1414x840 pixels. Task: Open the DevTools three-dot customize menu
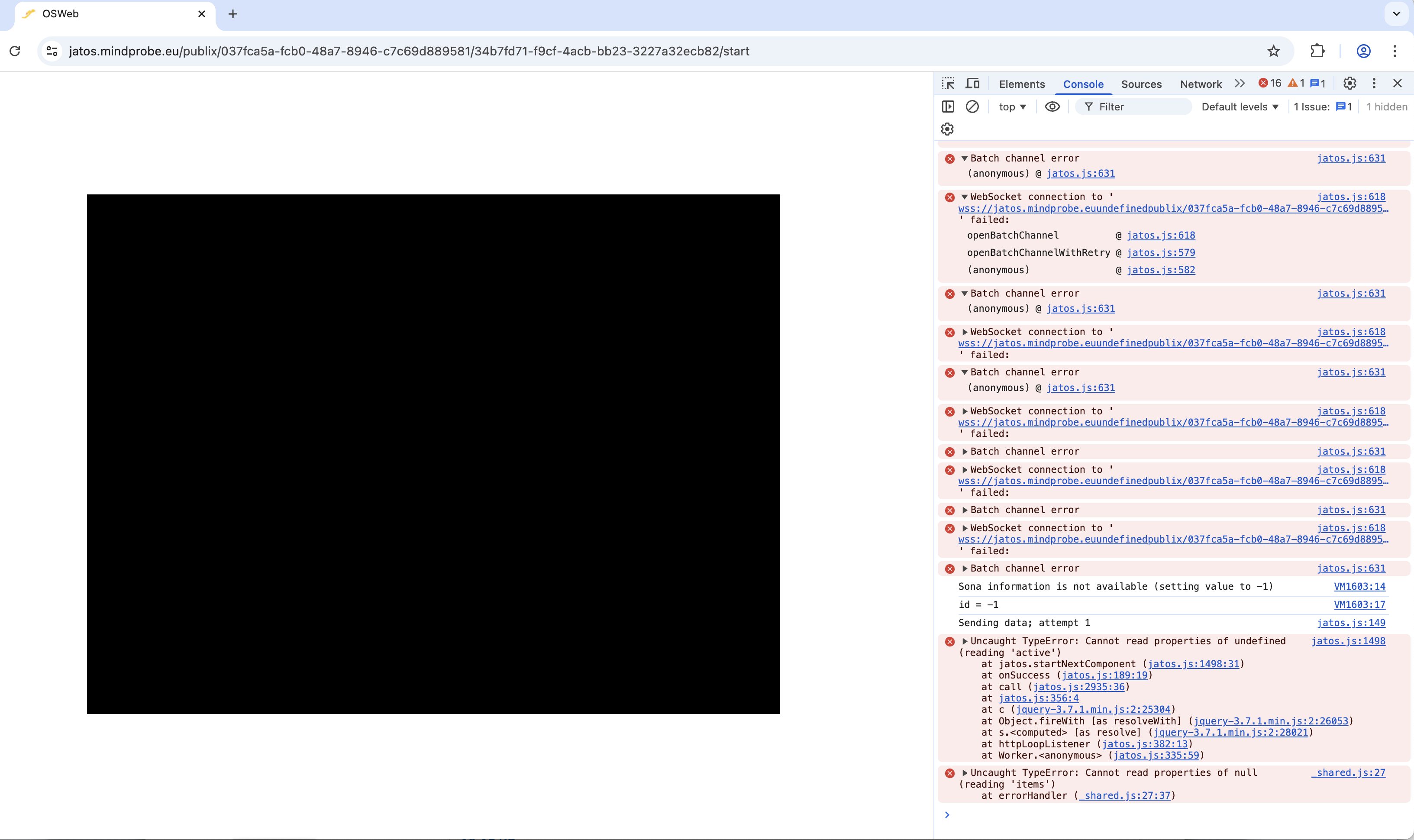coord(1374,83)
